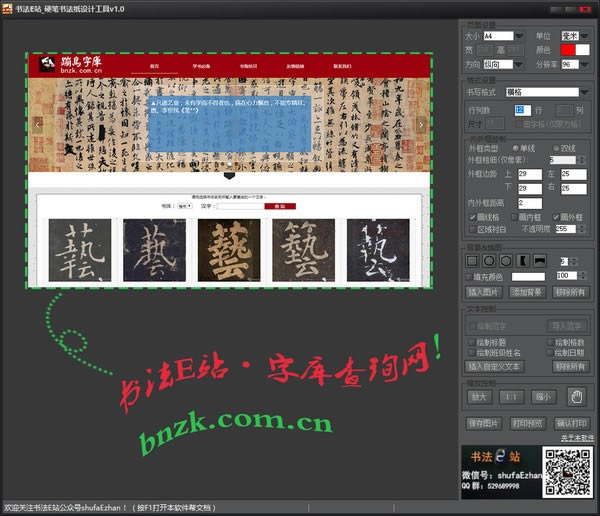Click the 保存图片 button
The image size is (600, 516).
tap(485, 423)
